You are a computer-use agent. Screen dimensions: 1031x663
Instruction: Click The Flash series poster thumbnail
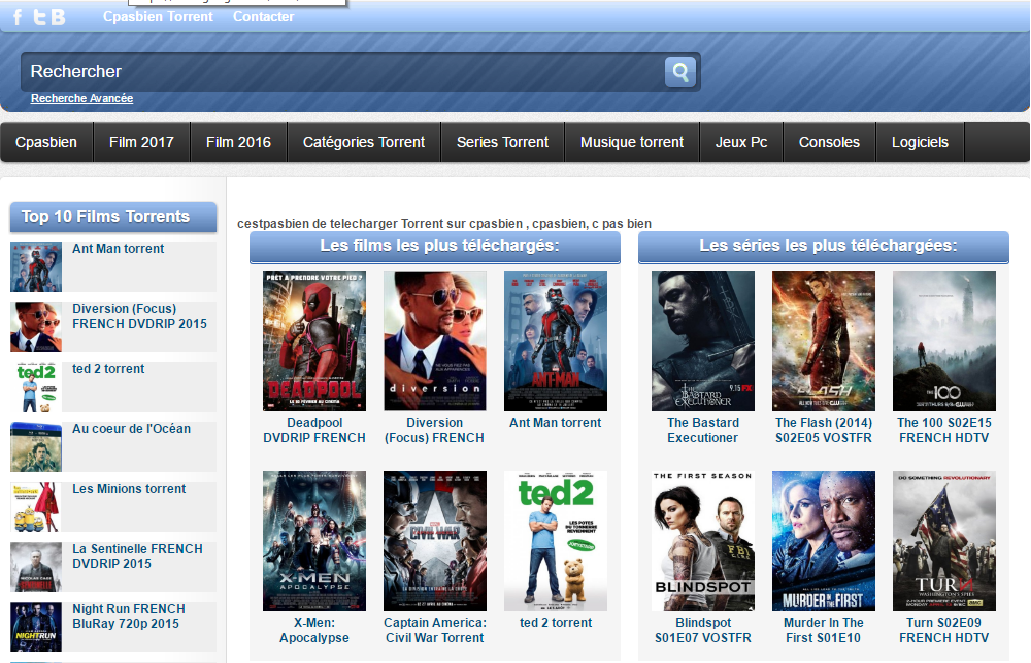[x=823, y=340]
